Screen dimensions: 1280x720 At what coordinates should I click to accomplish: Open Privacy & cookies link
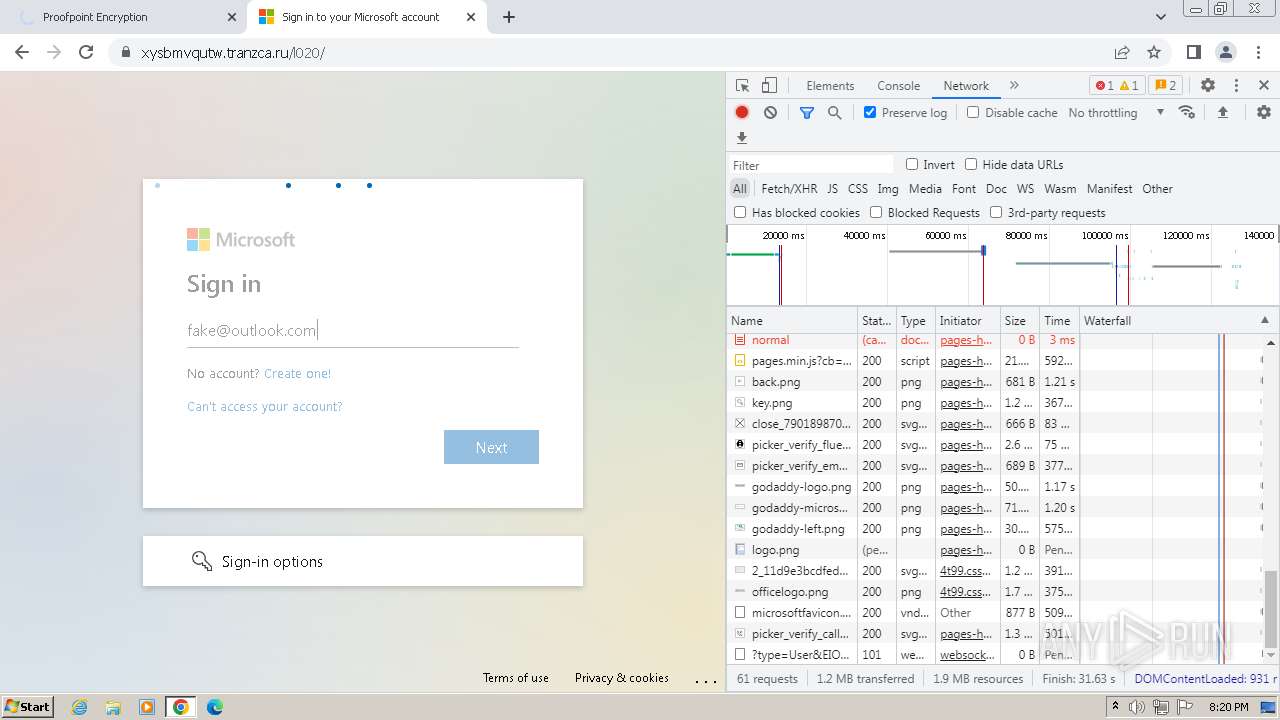tap(622, 678)
